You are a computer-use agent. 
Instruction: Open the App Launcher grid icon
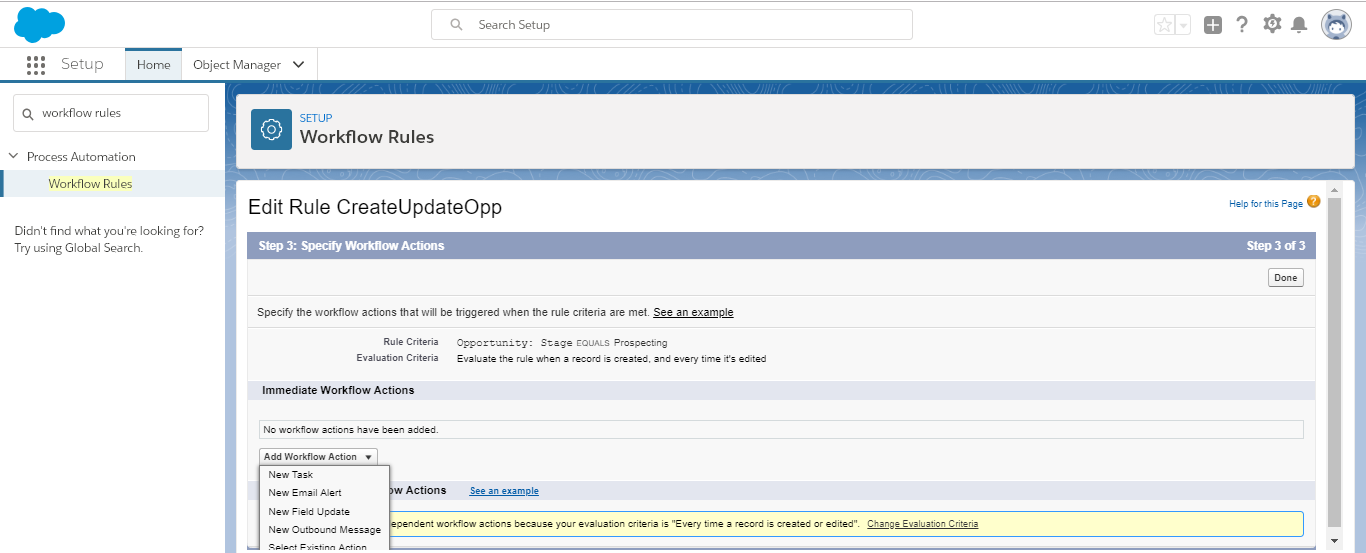[x=36, y=65]
